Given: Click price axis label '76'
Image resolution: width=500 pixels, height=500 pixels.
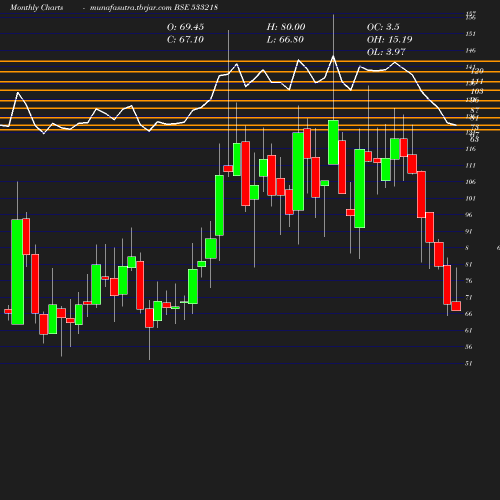Looking at the screenshot, I should [x=469, y=281].
